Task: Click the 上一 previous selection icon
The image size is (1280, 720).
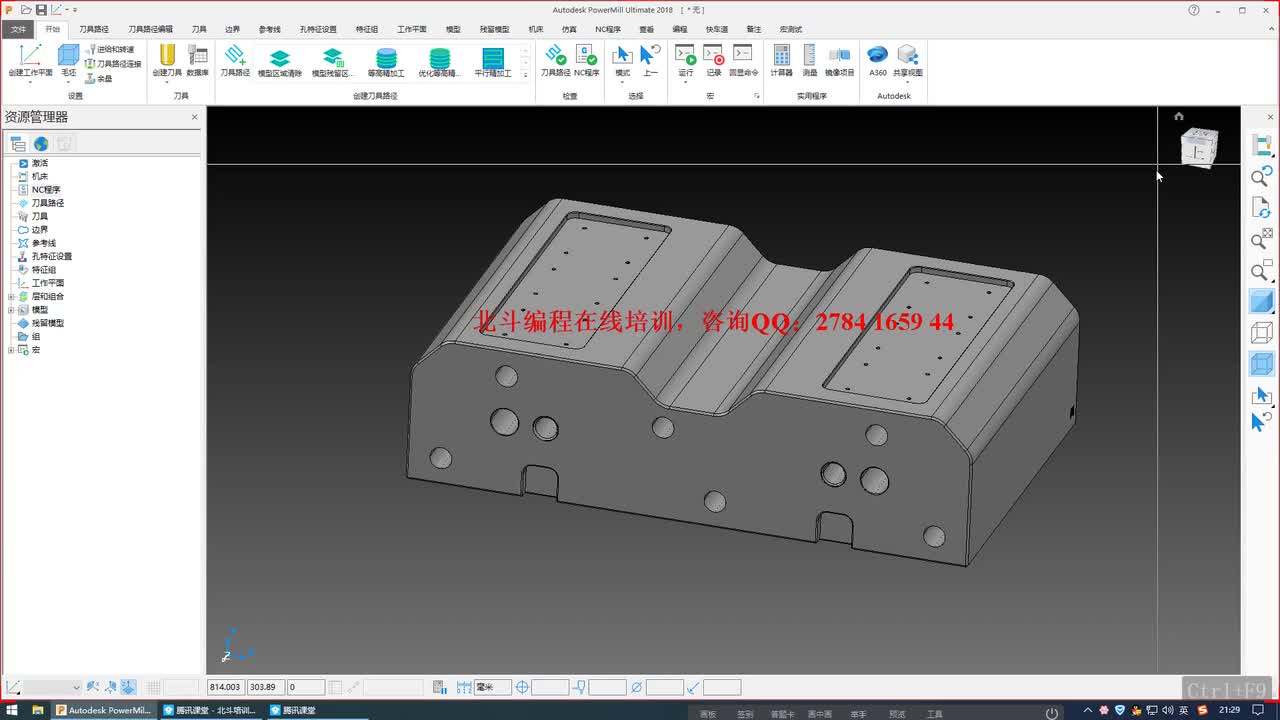Action: 650,56
